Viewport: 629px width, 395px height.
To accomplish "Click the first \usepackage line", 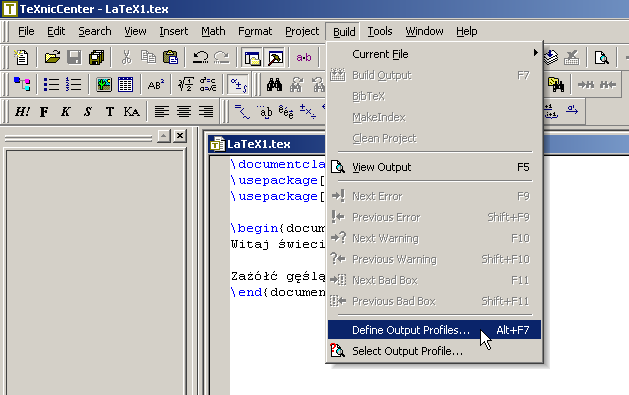I will click(278, 180).
